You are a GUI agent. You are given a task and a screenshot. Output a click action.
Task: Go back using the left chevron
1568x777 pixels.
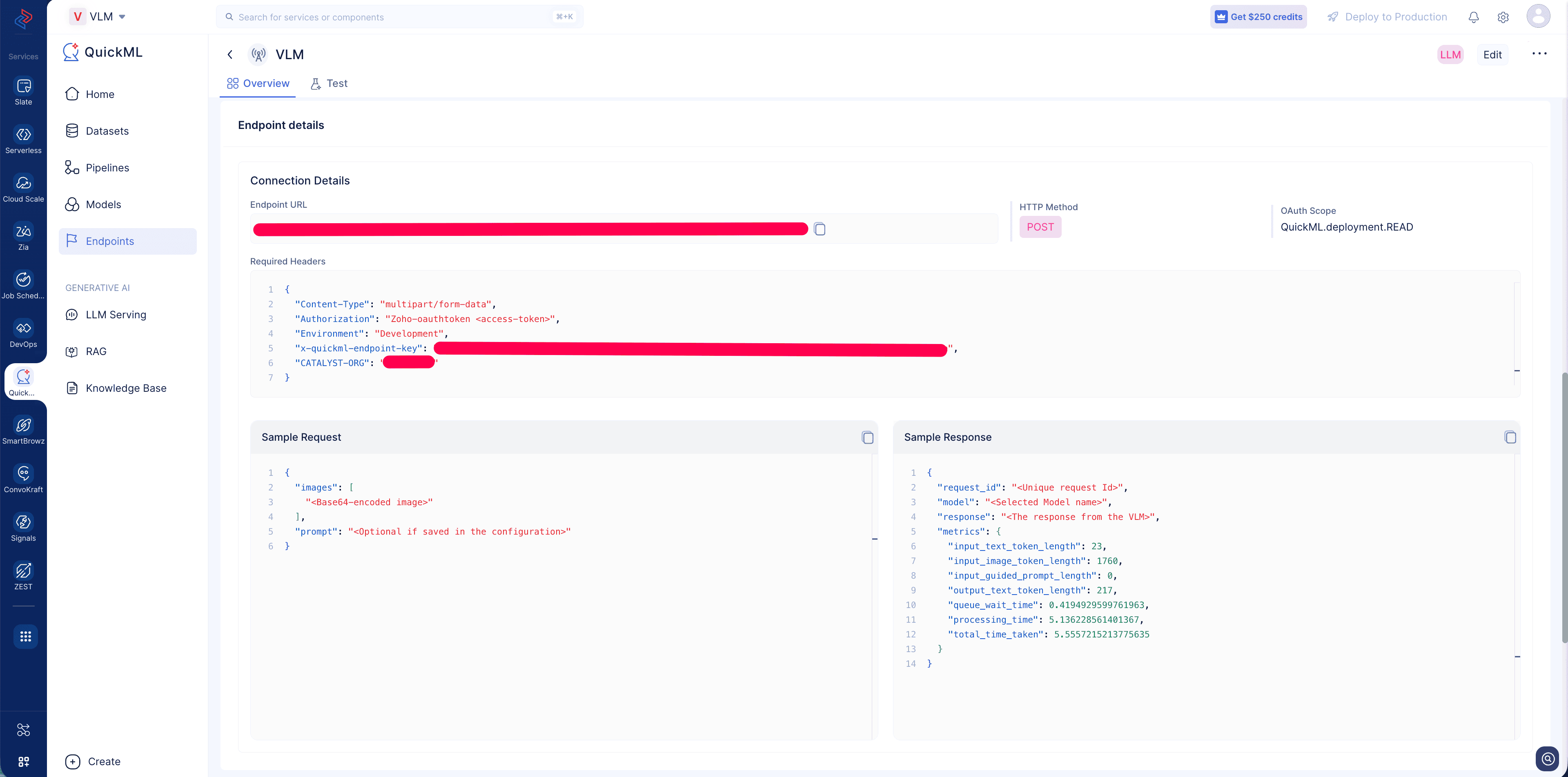[230, 54]
